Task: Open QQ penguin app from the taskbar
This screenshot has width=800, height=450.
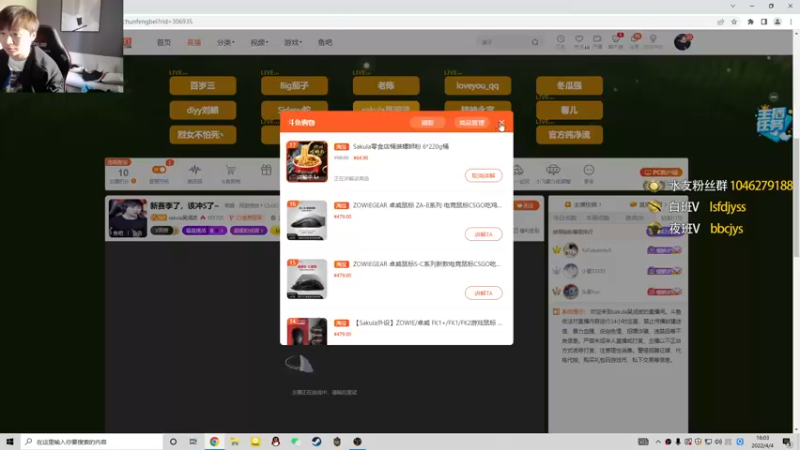Action: pyautogui.click(x=276, y=442)
